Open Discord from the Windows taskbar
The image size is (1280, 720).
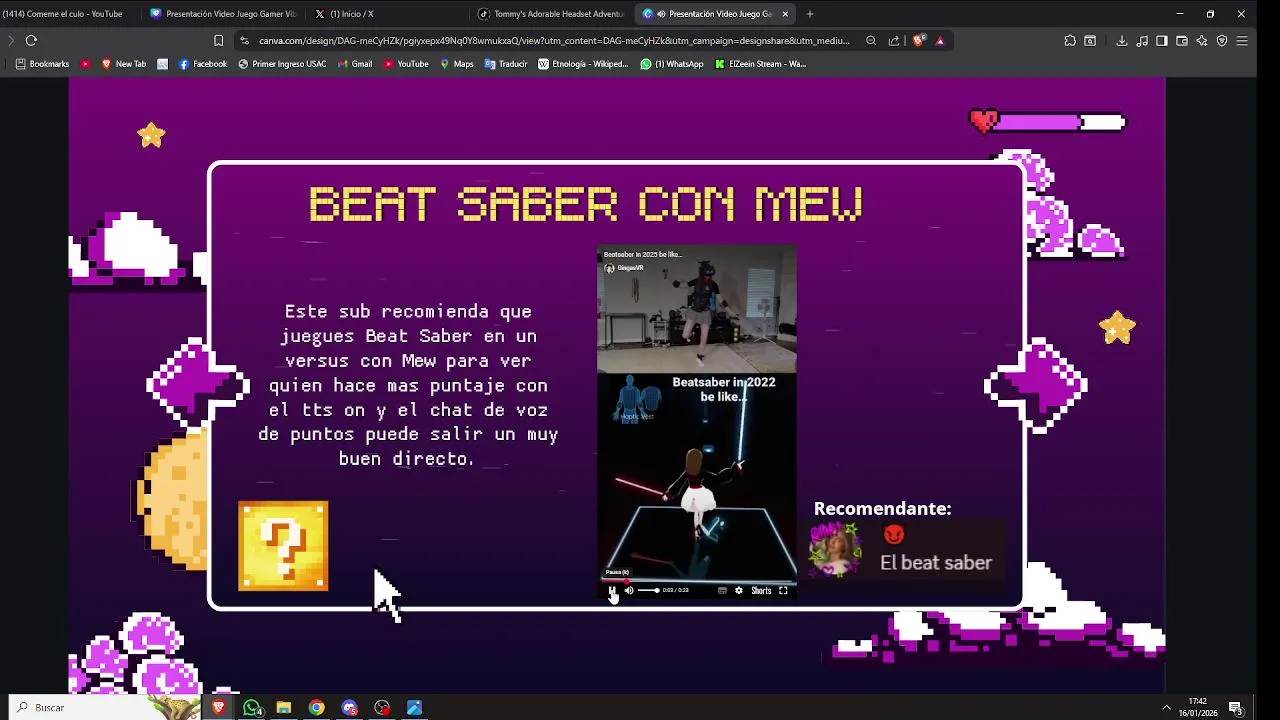tap(349, 707)
